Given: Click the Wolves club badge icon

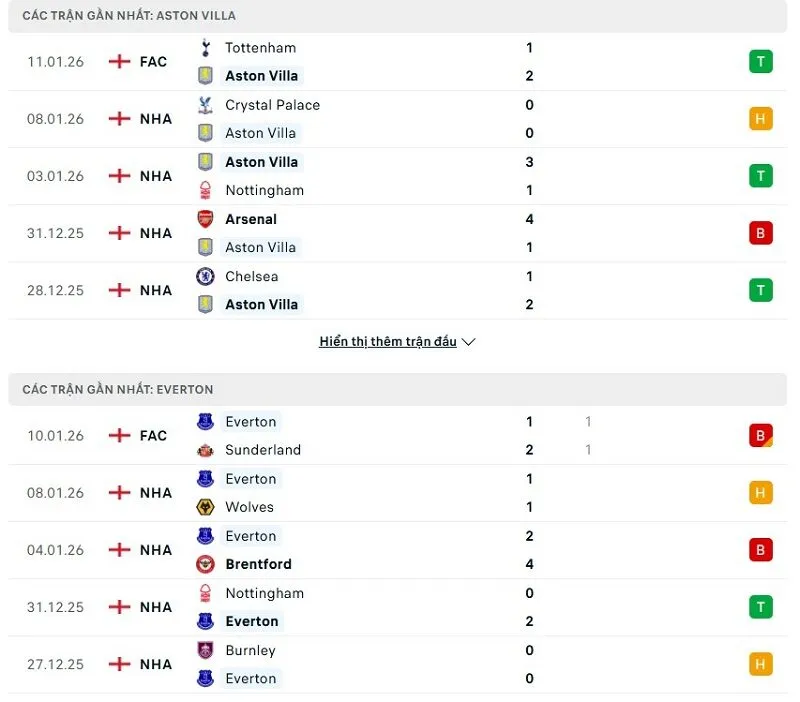Looking at the screenshot, I should [205, 507].
